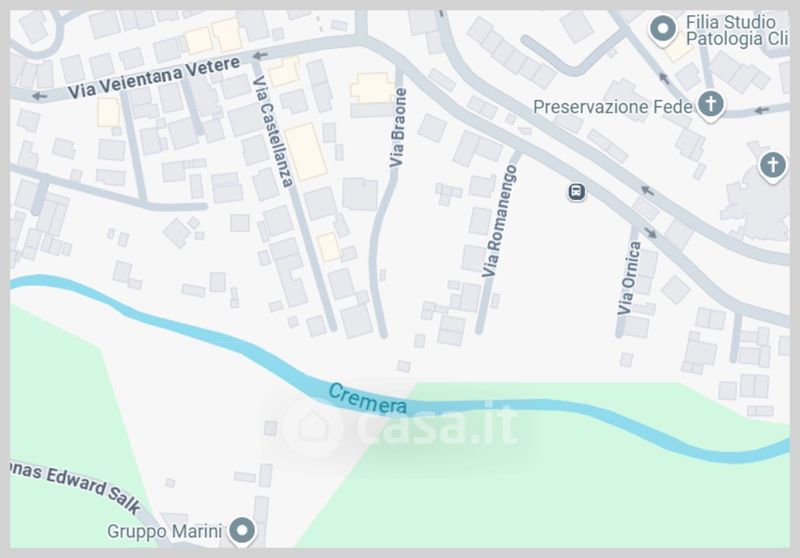
Task: Click the church cross icon at right edge
Action: [x=772, y=167]
